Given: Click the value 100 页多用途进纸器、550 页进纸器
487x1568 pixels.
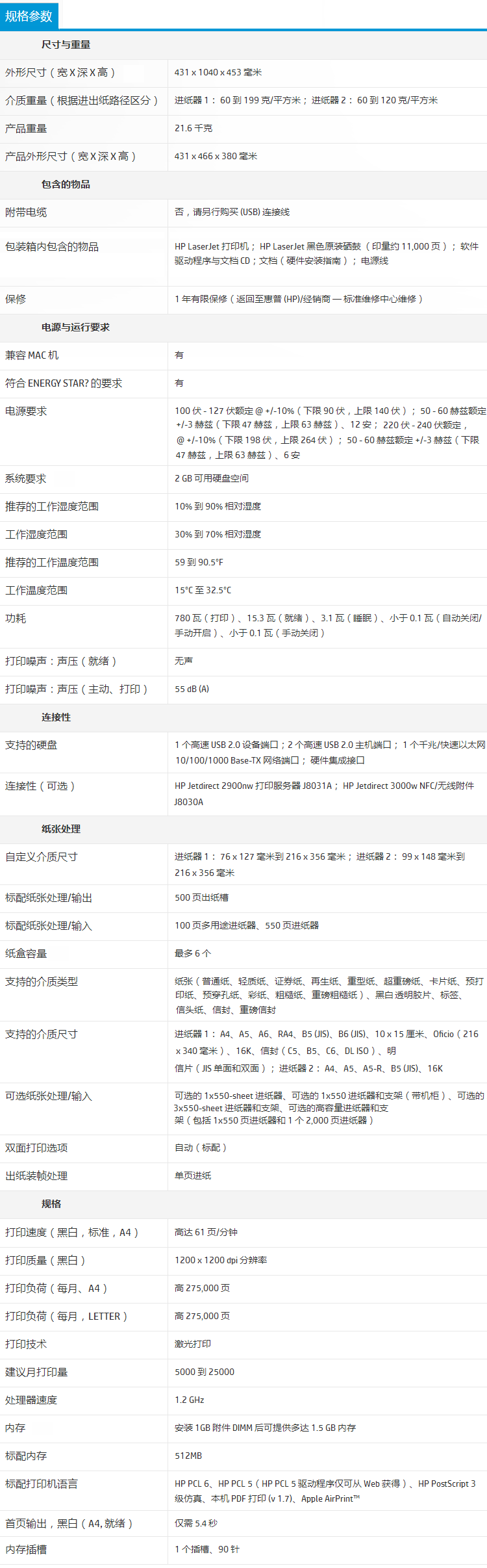Looking at the screenshot, I should [x=247, y=925].
